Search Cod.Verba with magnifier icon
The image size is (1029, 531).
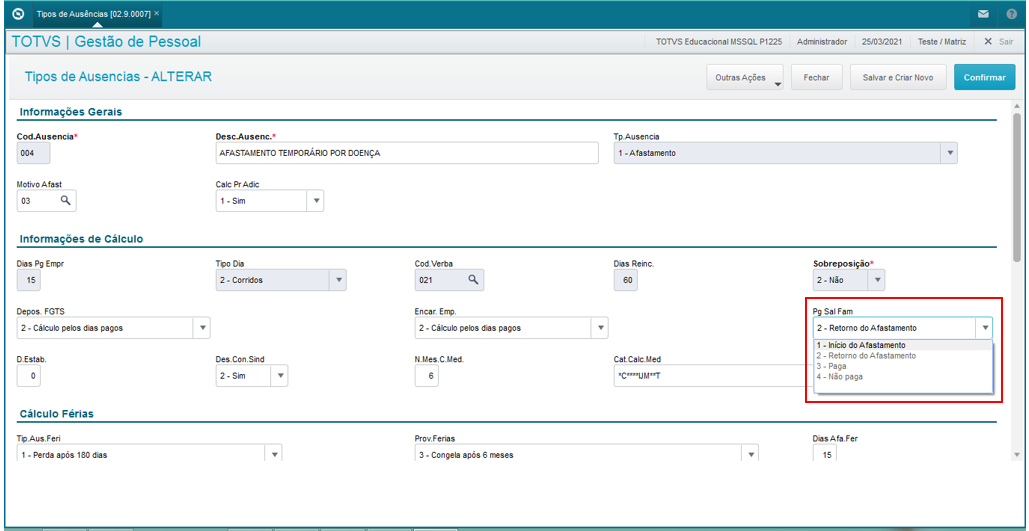tap(472, 280)
